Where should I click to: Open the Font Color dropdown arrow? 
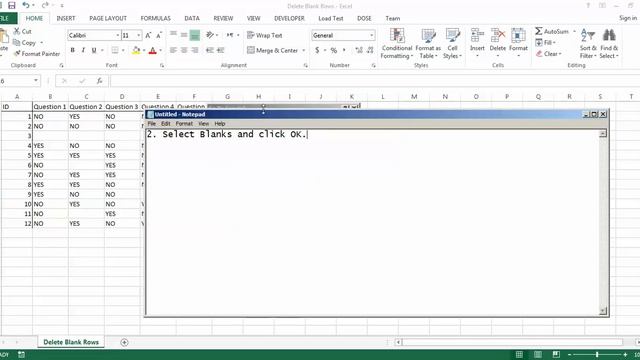(x=160, y=50)
